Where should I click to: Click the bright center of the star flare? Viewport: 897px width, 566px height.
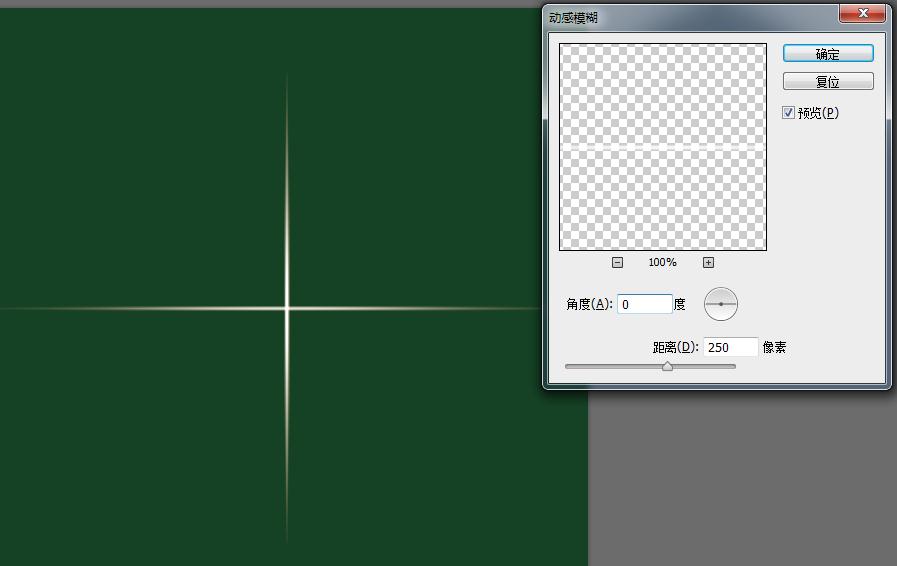coord(287,308)
